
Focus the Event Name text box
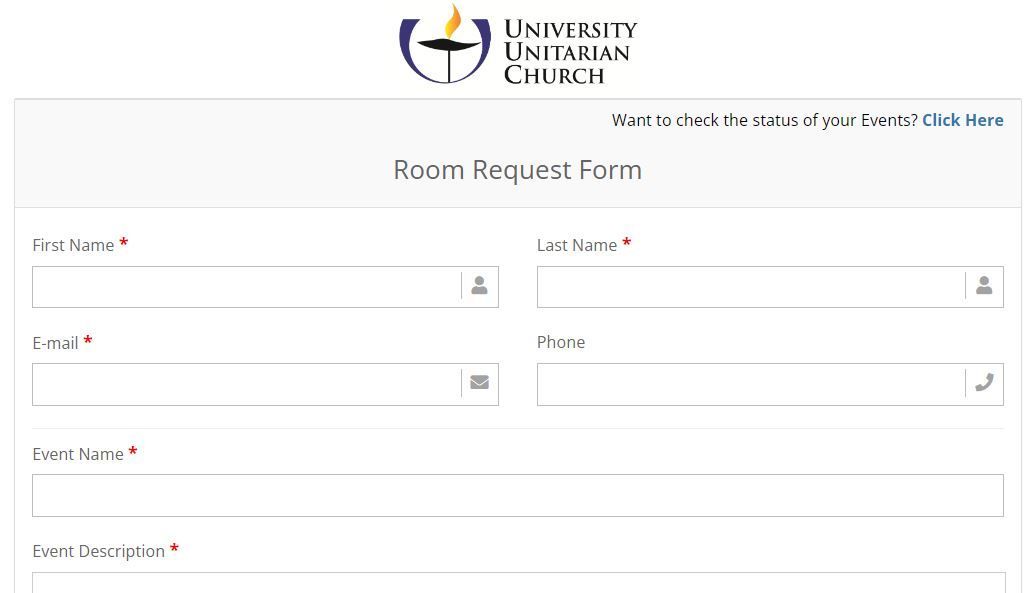click(518, 495)
